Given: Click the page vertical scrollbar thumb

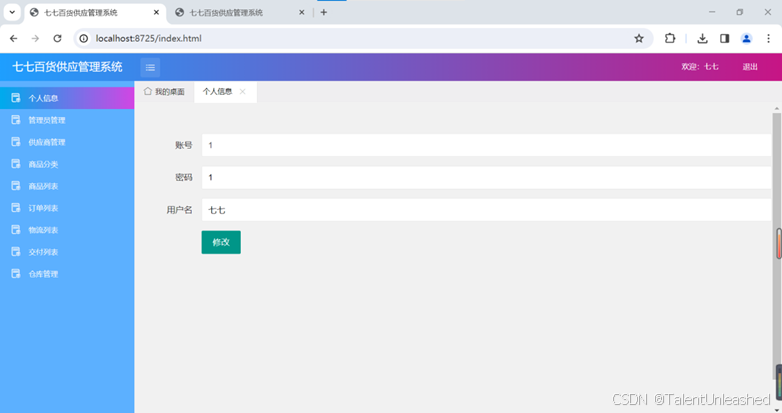Looking at the screenshot, I should [777, 244].
